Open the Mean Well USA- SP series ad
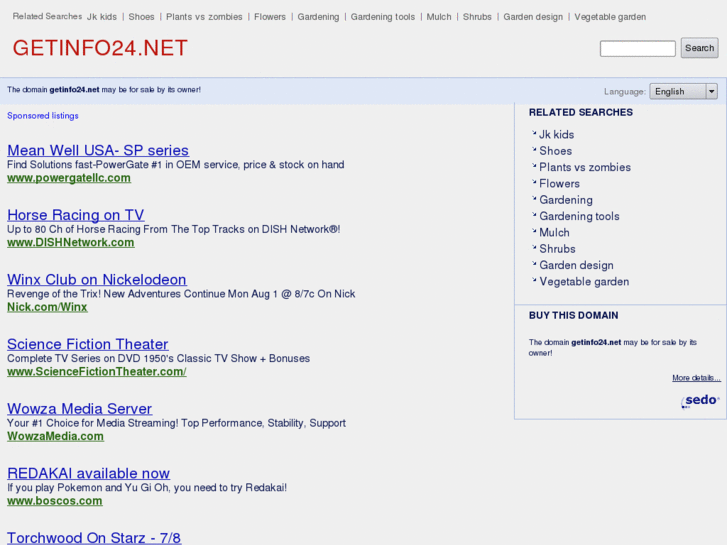727x545 pixels. pyautogui.click(x=98, y=150)
